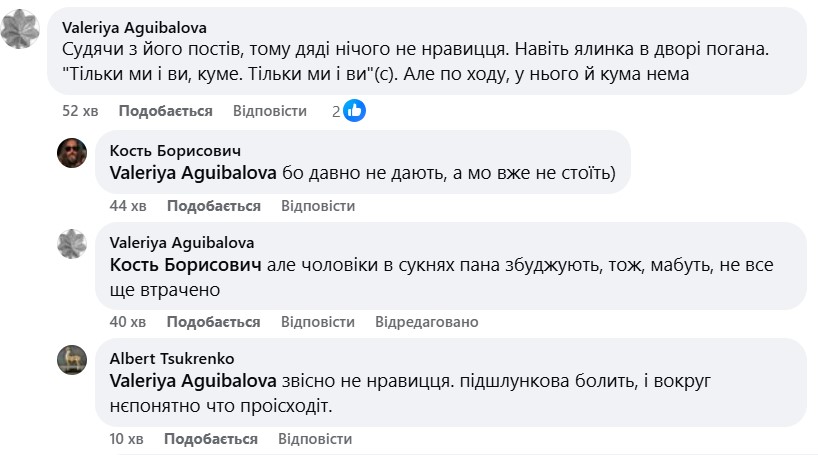
Task: Open Valeriya Aguibalova's avatar on top comment
Action: coord(21,33)
